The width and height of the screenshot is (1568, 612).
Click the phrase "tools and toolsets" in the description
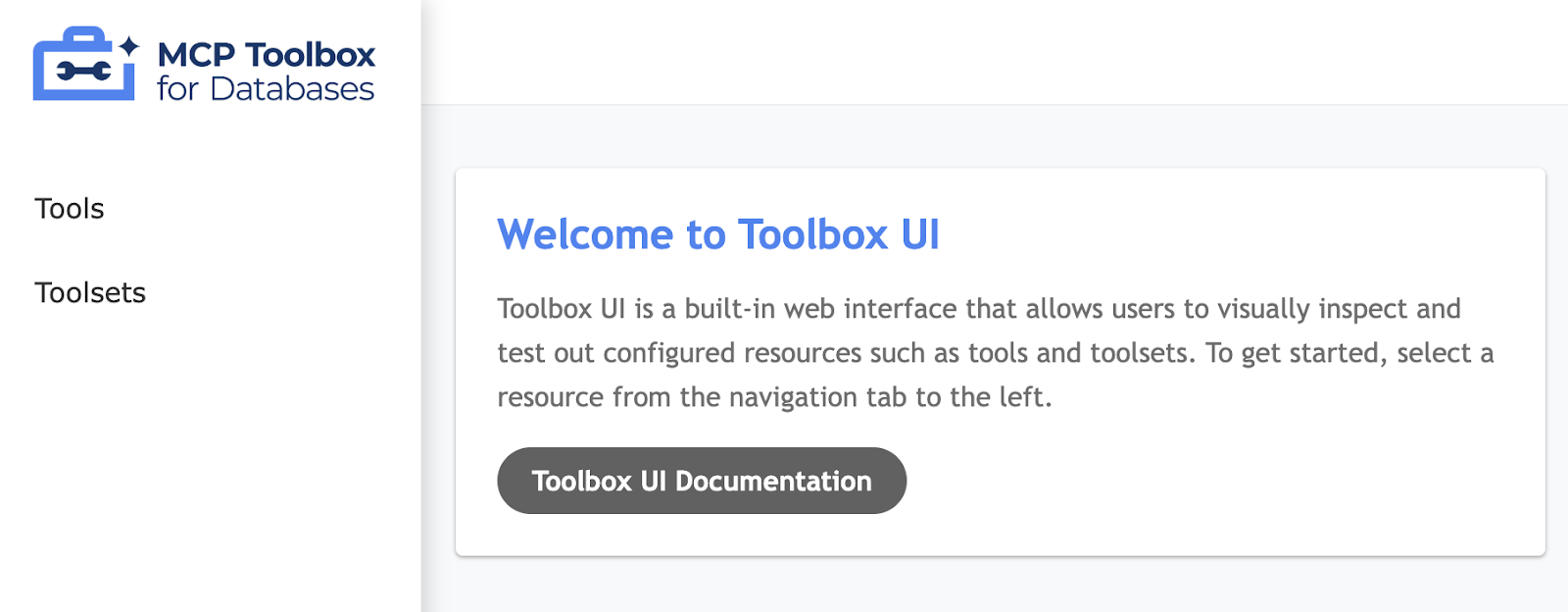point(1078,353)
